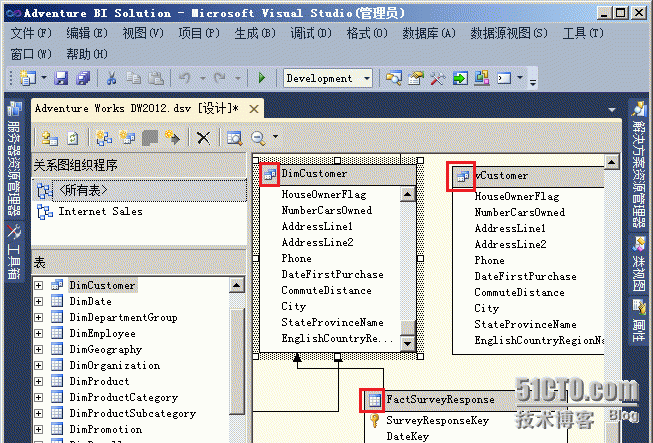Viewport: 653px width, 443px height.
Task: Open the 数据库(A) menu
Action: [429, 33]
